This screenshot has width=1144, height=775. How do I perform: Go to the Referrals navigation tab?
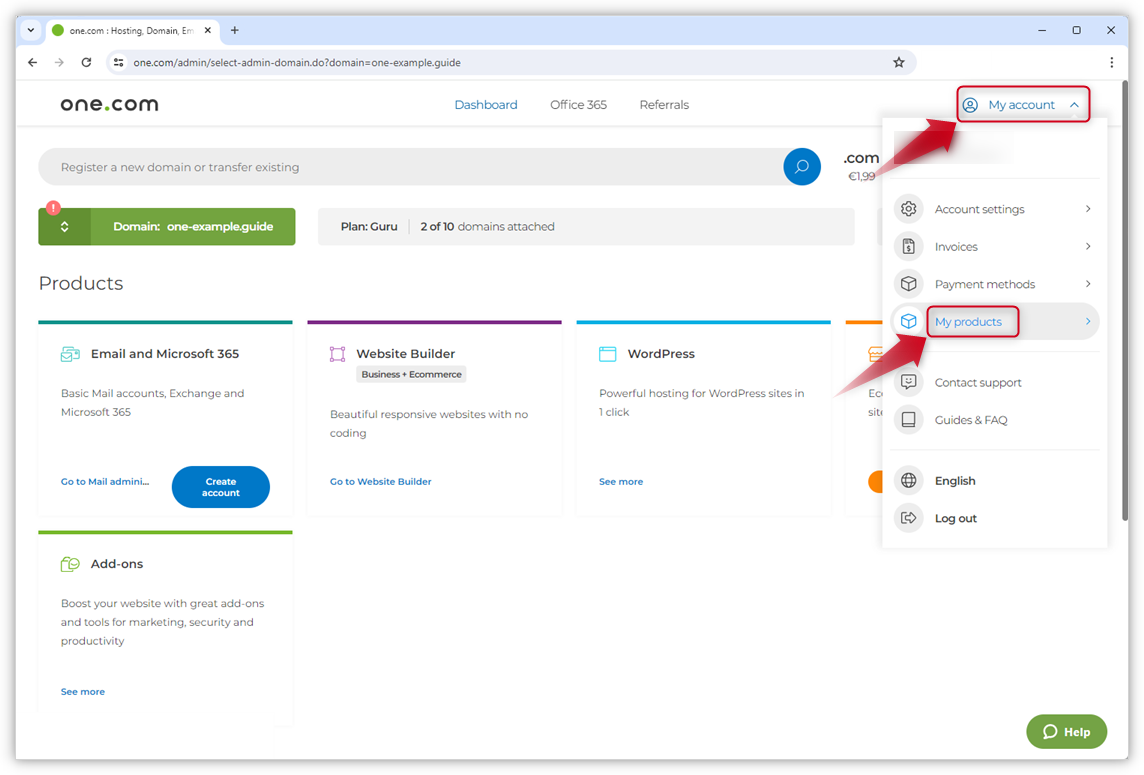[x=664, y=105]
